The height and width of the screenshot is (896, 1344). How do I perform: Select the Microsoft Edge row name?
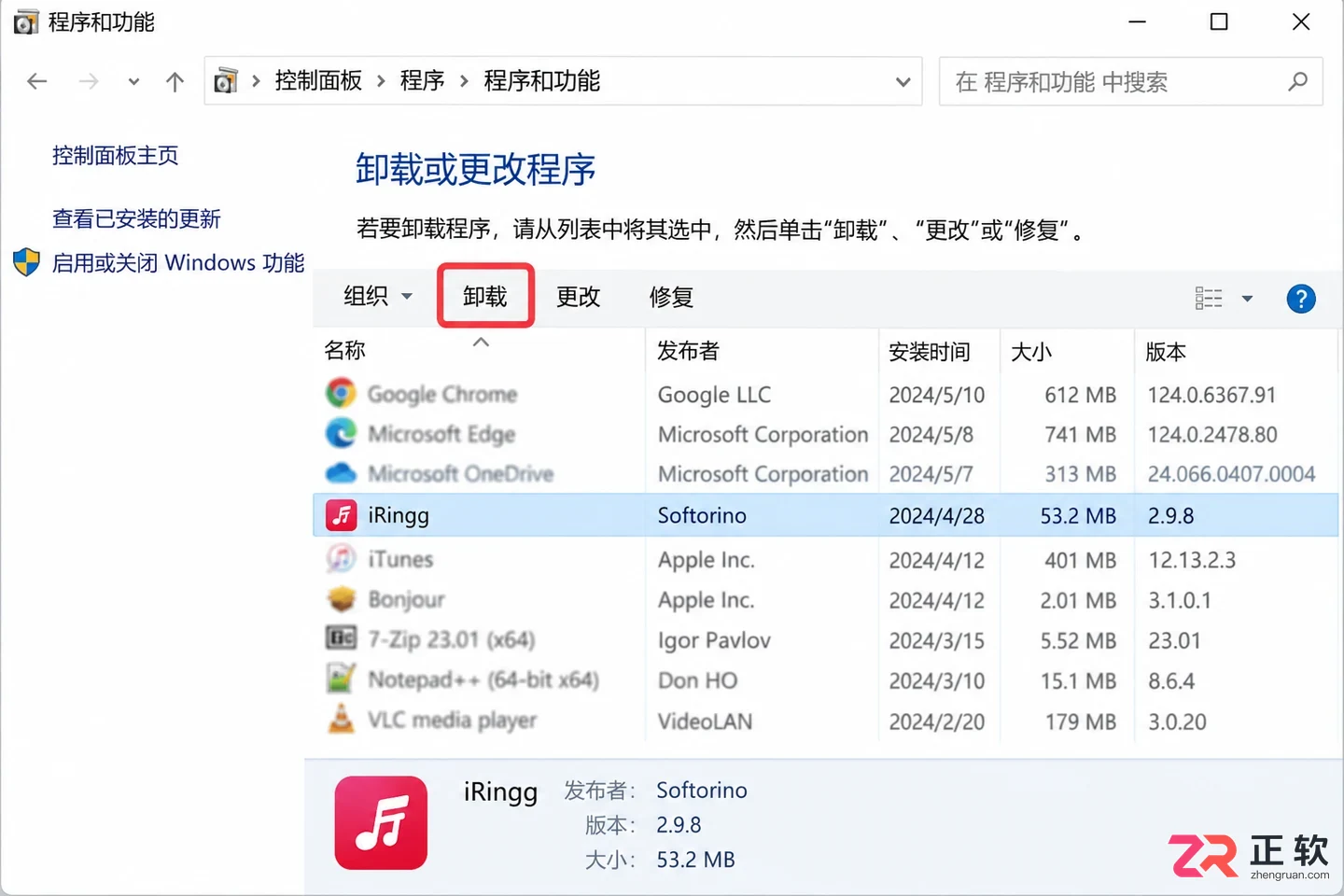[x=441, y=434]
